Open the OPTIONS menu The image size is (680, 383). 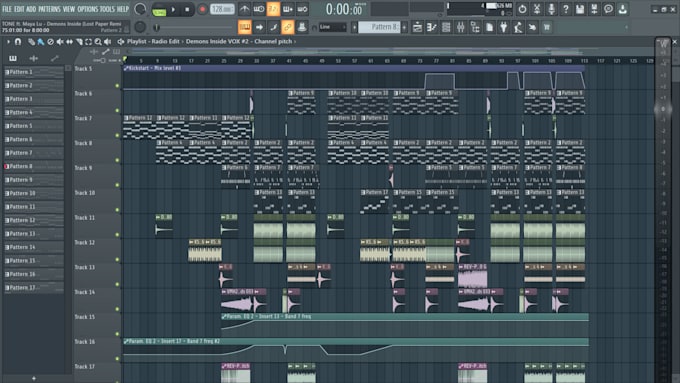pyautogui.click(x=88, y=9)
